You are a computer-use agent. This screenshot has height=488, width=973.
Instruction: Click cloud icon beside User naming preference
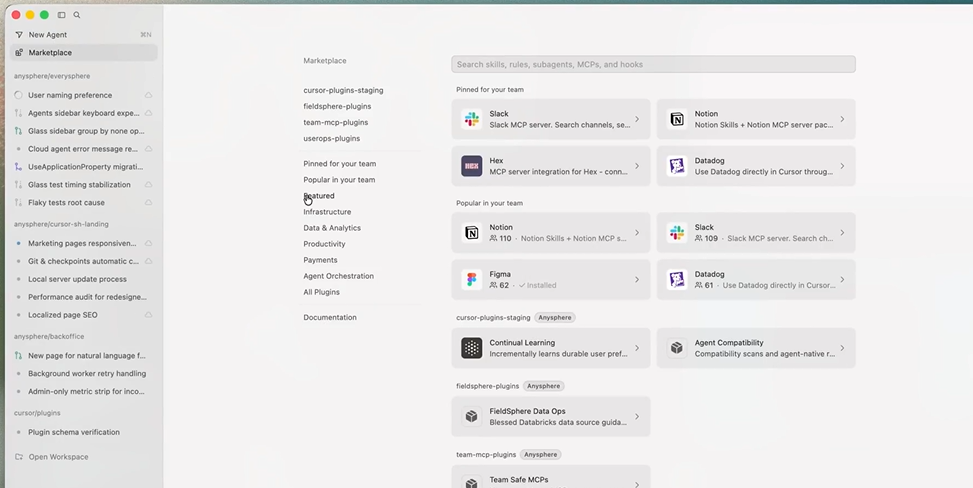point(148,96)
